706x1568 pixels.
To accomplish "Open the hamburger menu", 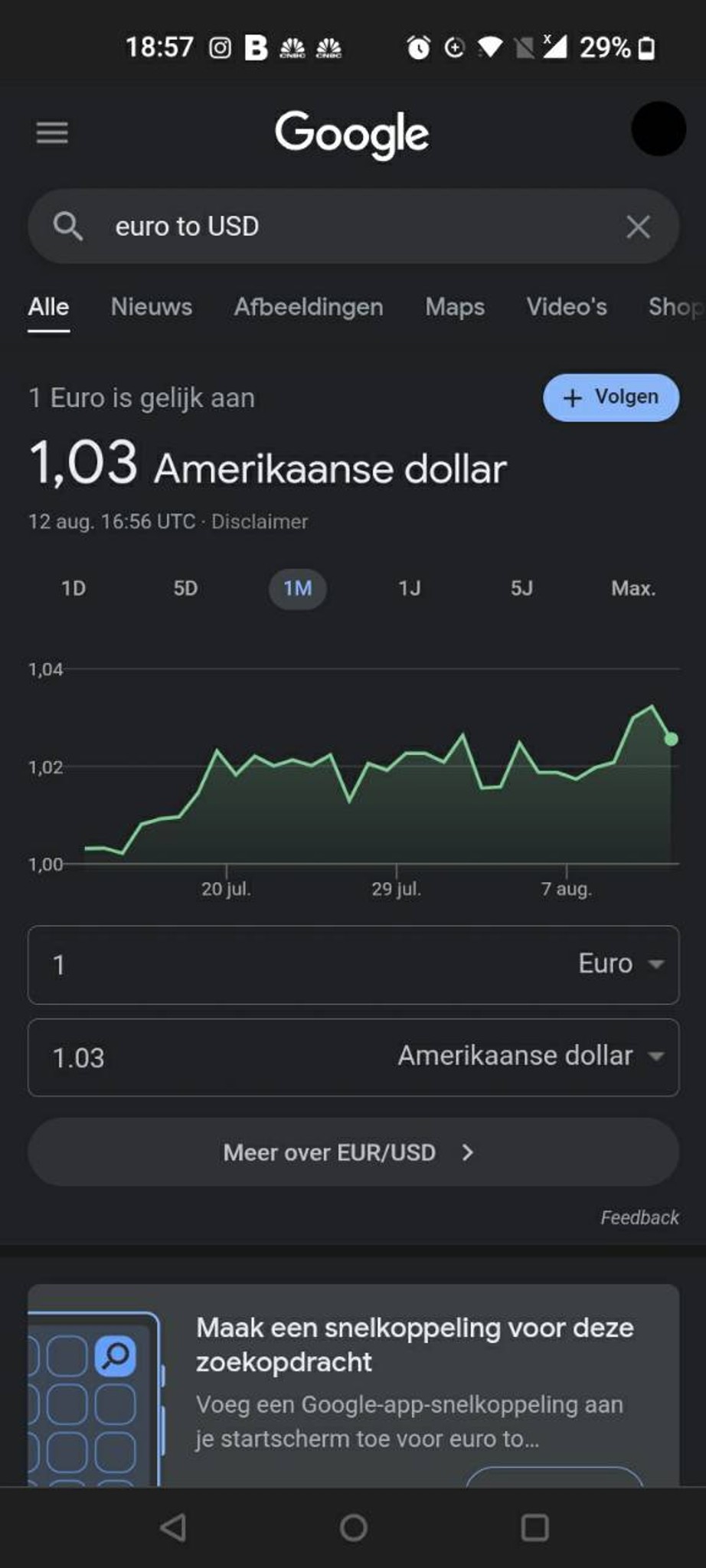I will [x=52, y=132].
